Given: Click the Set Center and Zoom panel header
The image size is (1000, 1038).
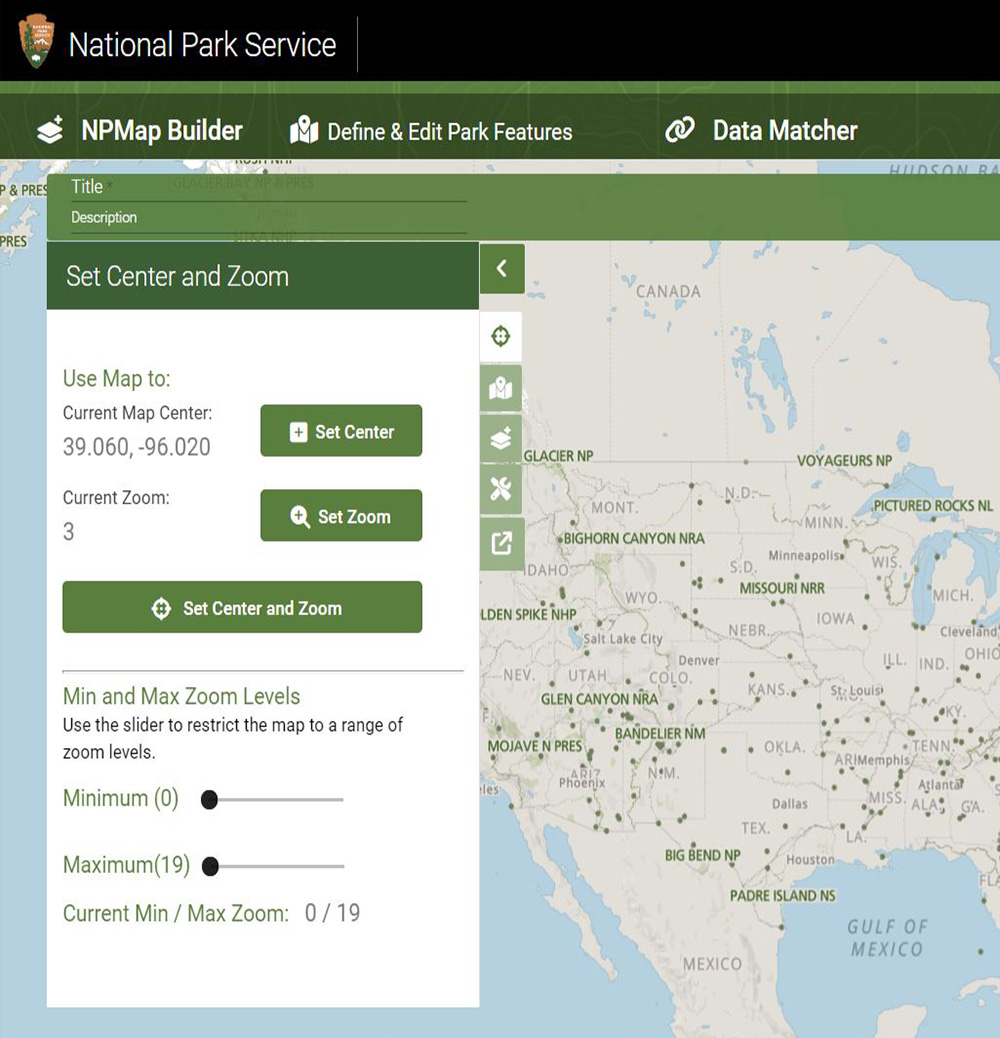Looking at the screenshot, I should [263, 276].
